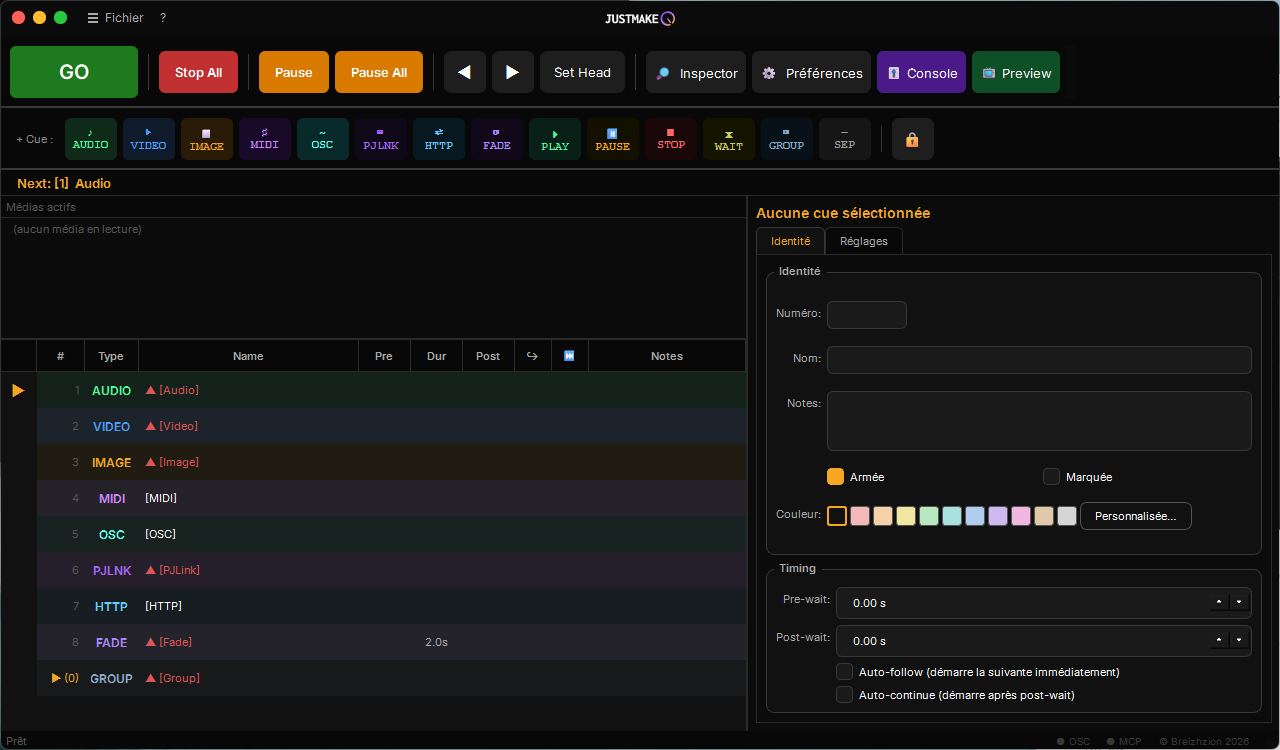Add a FADE cue from the toolbar
This screenshot has width=1280, height=750.
click(497, 139)
